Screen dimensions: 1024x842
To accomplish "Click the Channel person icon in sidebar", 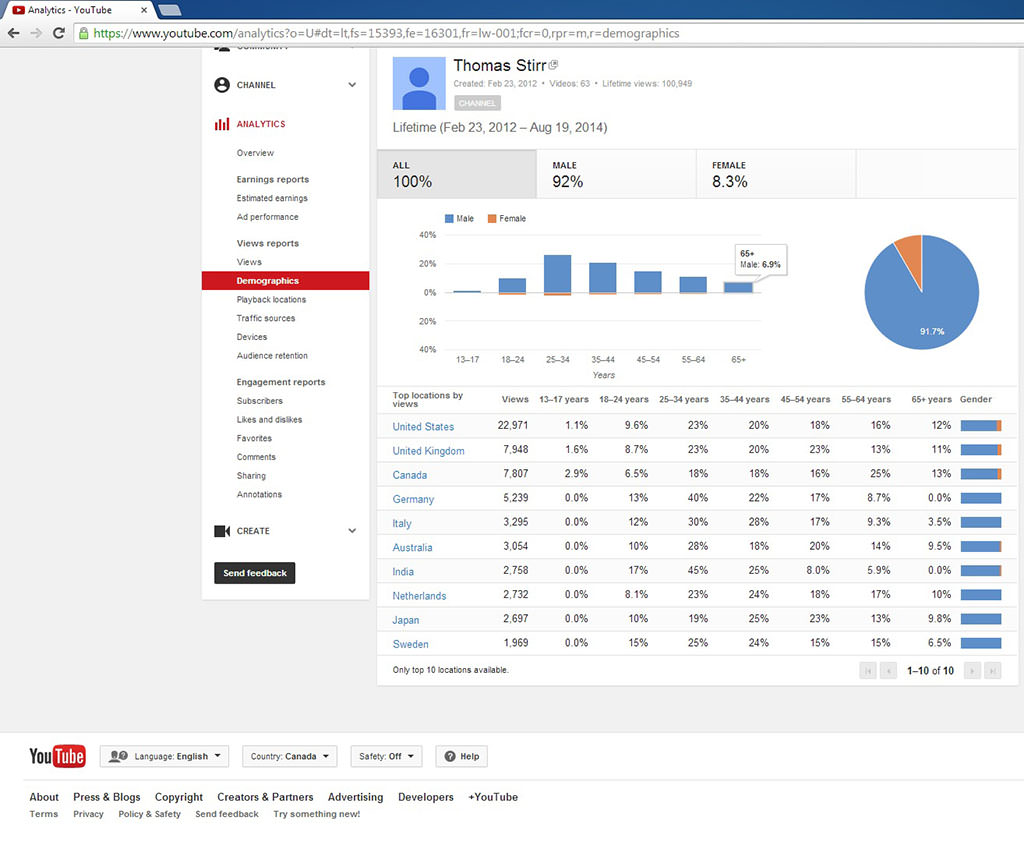I will point(222,85).
